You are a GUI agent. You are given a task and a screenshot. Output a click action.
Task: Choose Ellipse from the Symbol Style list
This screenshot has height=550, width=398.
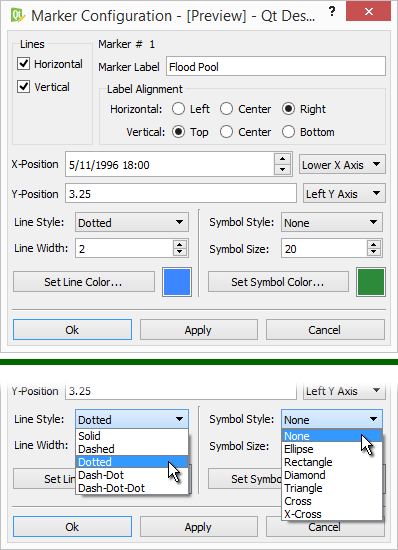click(x=332, y=449)
